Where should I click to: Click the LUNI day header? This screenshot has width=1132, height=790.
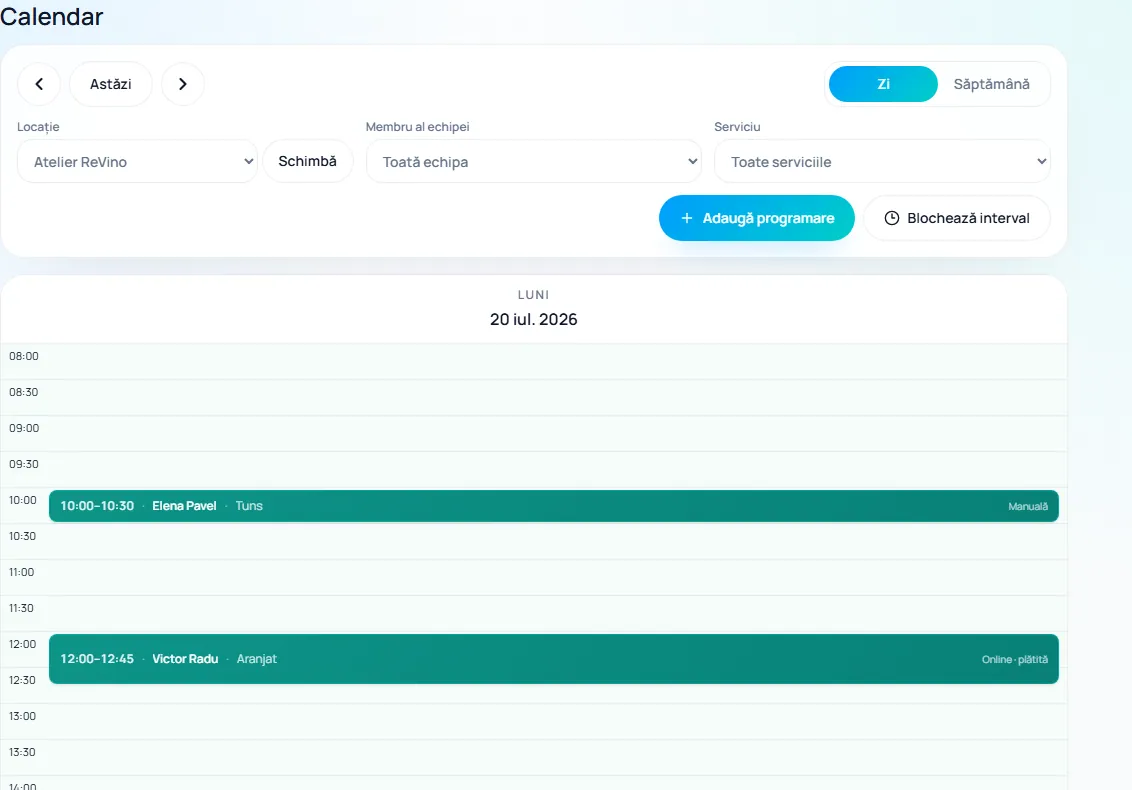(534, 295)
